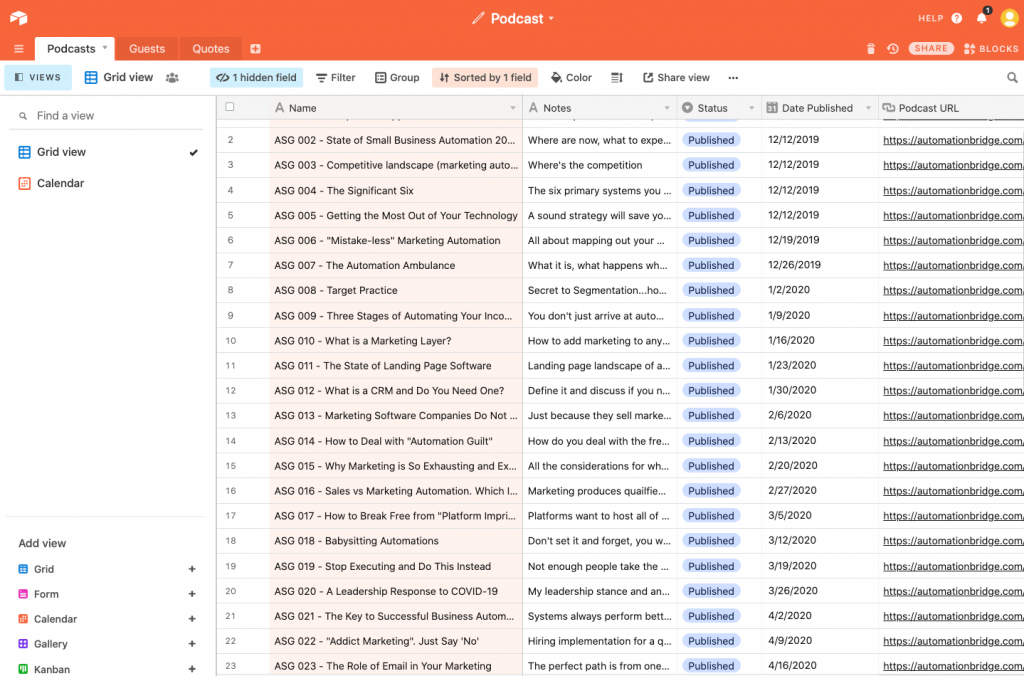The width and height of the screenshot is (1024, 676).
Task: Click the HELP label
Action: pyautogui.click(x=931, y=18)
